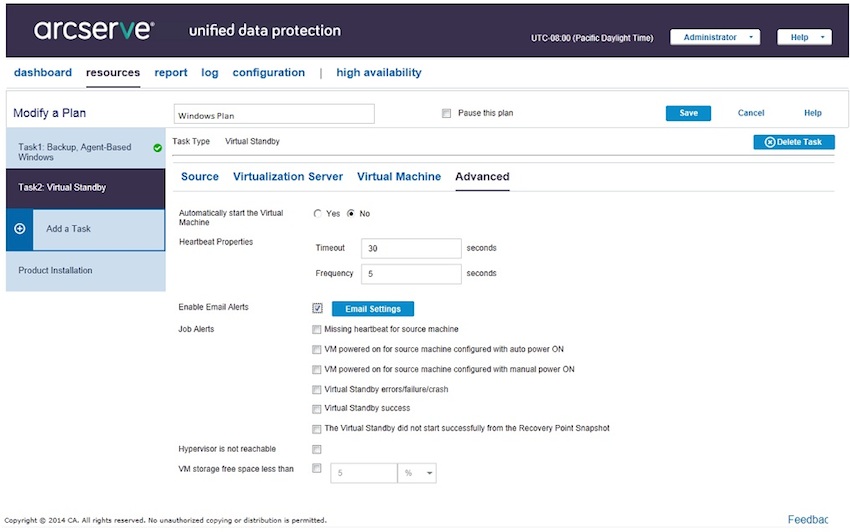Open the percent unit dropdown
The image size is (850, 532).
pyautogui.click(x=417, y=473)
